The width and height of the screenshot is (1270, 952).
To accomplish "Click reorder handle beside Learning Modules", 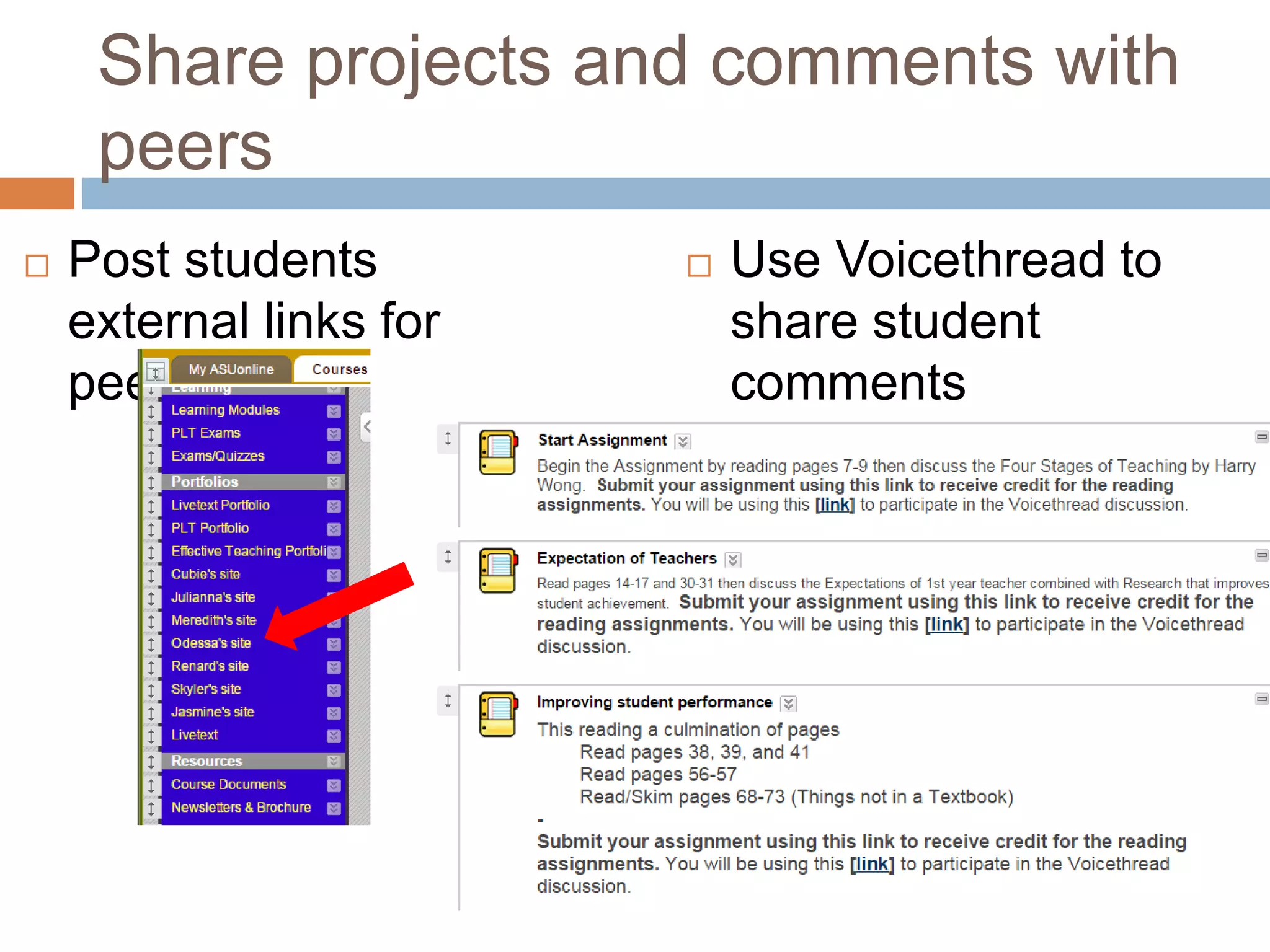I will pyautogui.click(x=151, y=411).
